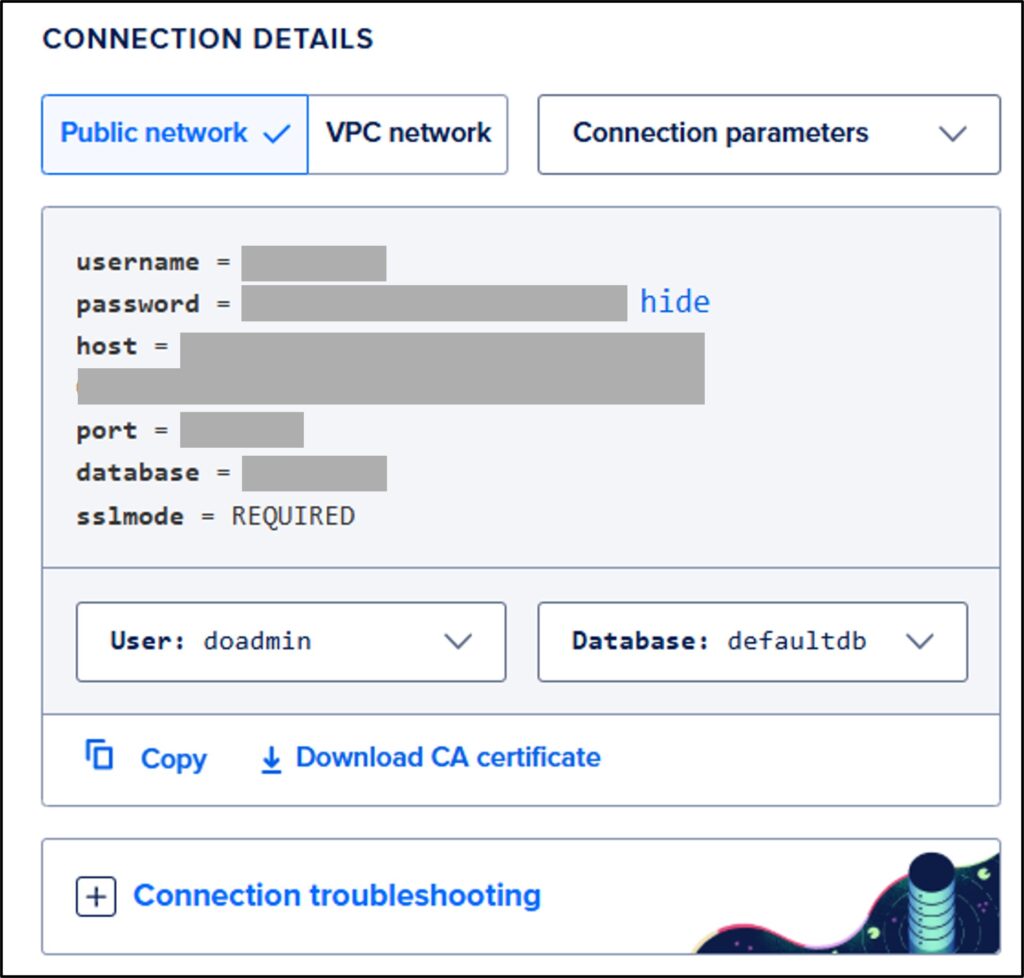Click the Download CA certificate link
The width and height of the screenshot is (1024, 978).
coord(448,758)
